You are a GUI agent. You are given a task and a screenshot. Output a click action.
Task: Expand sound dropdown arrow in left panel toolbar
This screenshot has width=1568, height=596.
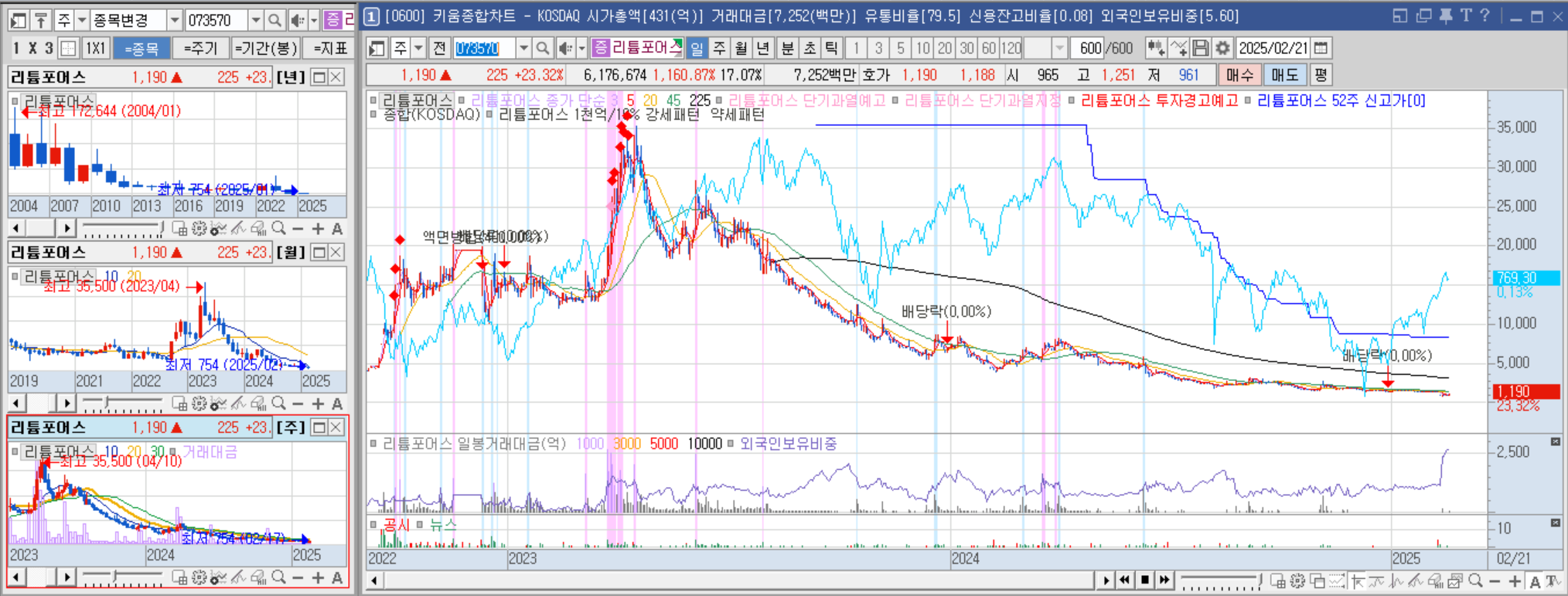click(314, 20)
